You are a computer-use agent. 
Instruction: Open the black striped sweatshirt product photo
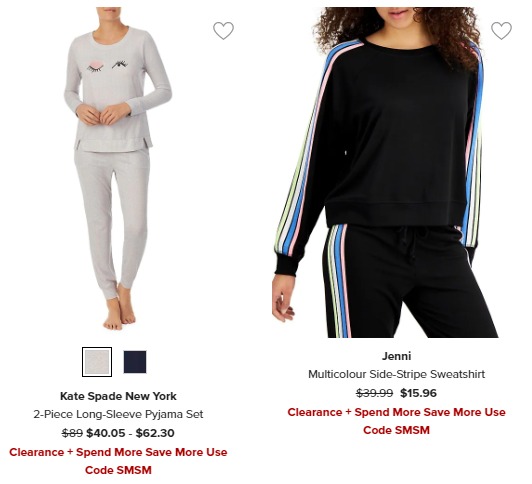click(x=385, y=172)
